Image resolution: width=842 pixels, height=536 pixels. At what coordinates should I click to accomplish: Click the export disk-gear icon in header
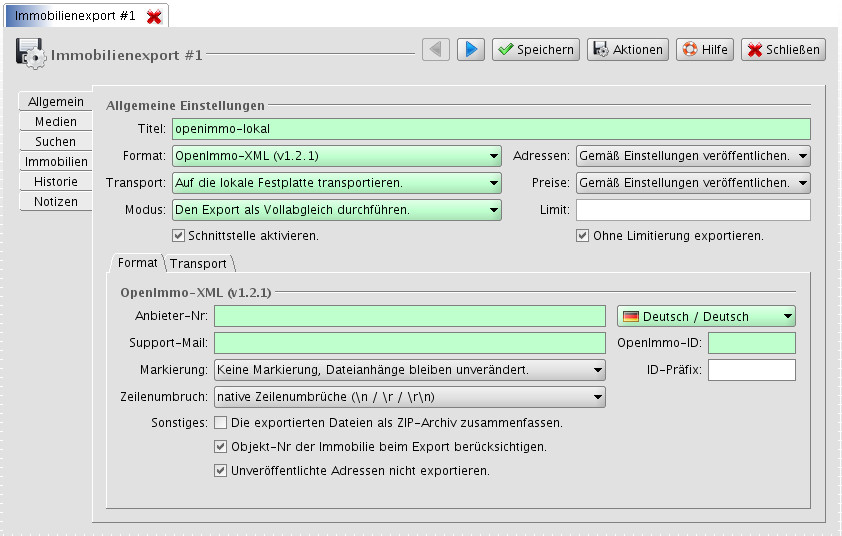(x=29, y=52)
